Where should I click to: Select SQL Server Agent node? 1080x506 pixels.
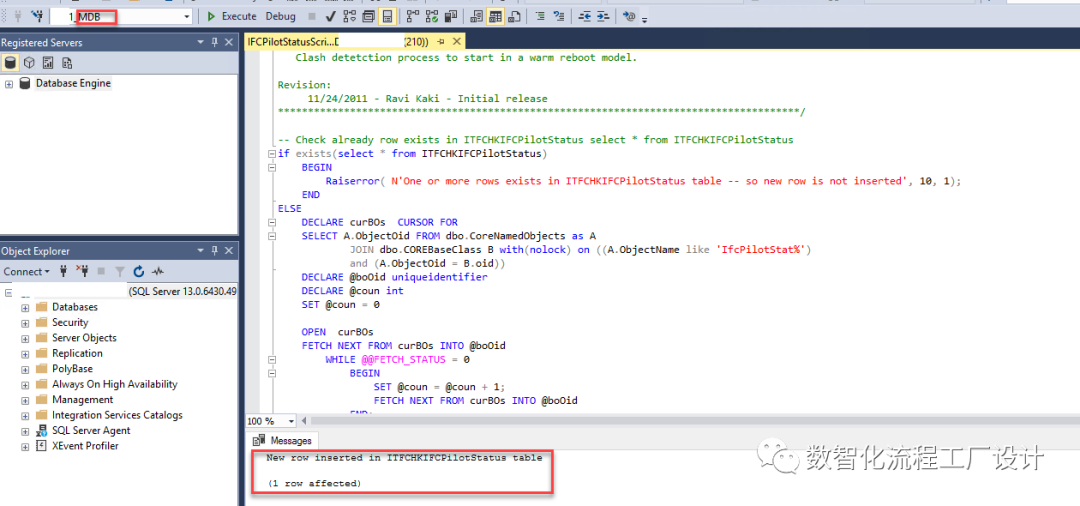(91, 430)
